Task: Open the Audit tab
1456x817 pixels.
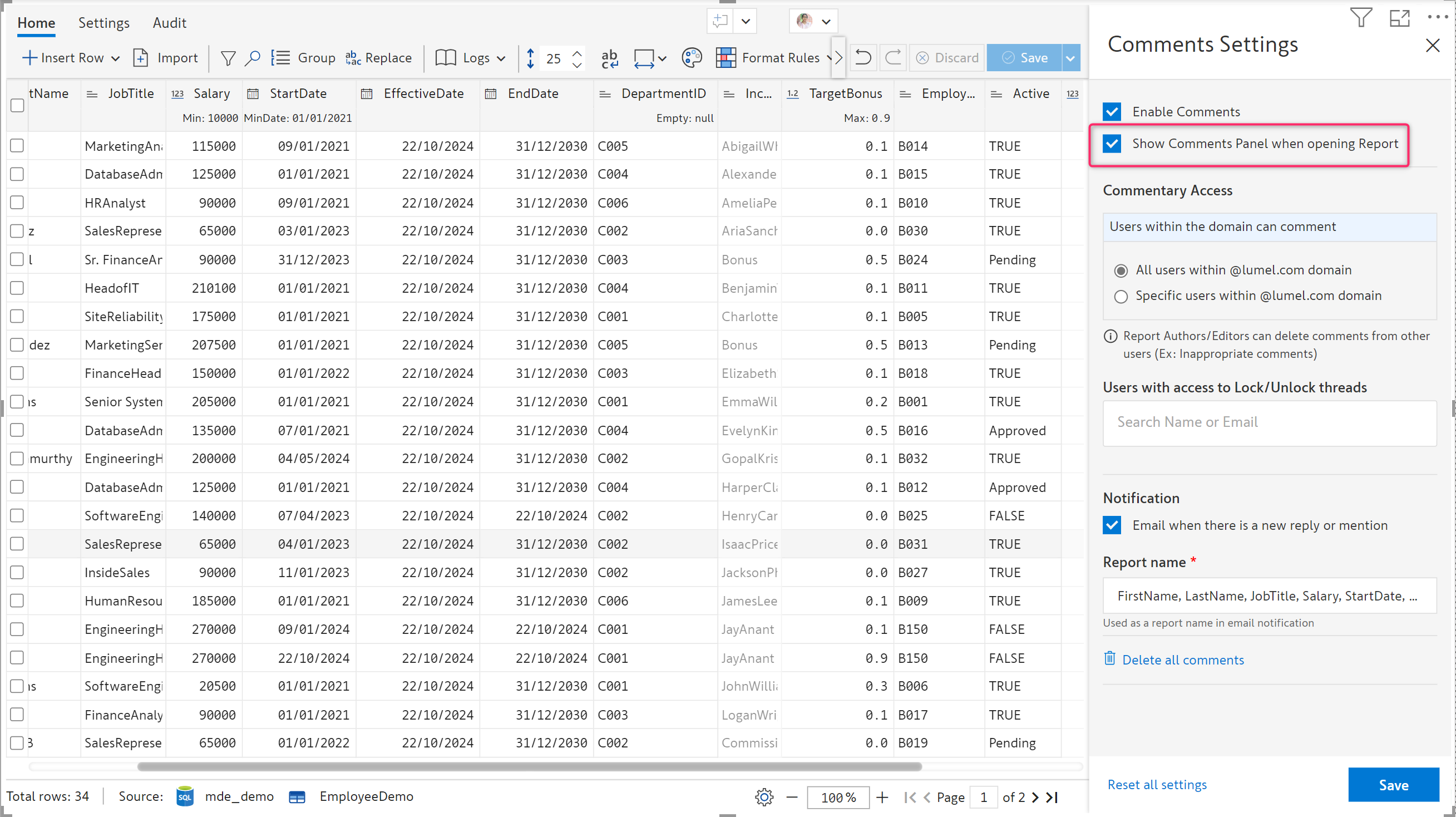Action: [x=169, y=23]
